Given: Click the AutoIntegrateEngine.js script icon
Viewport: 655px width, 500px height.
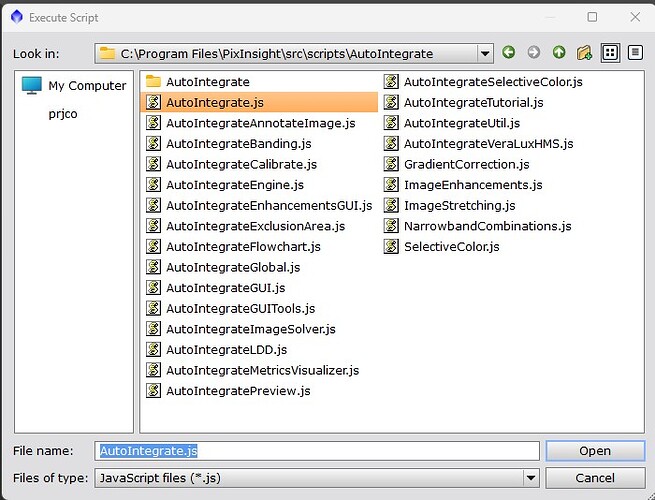Looking at the screenshot, I should [153, 185].
